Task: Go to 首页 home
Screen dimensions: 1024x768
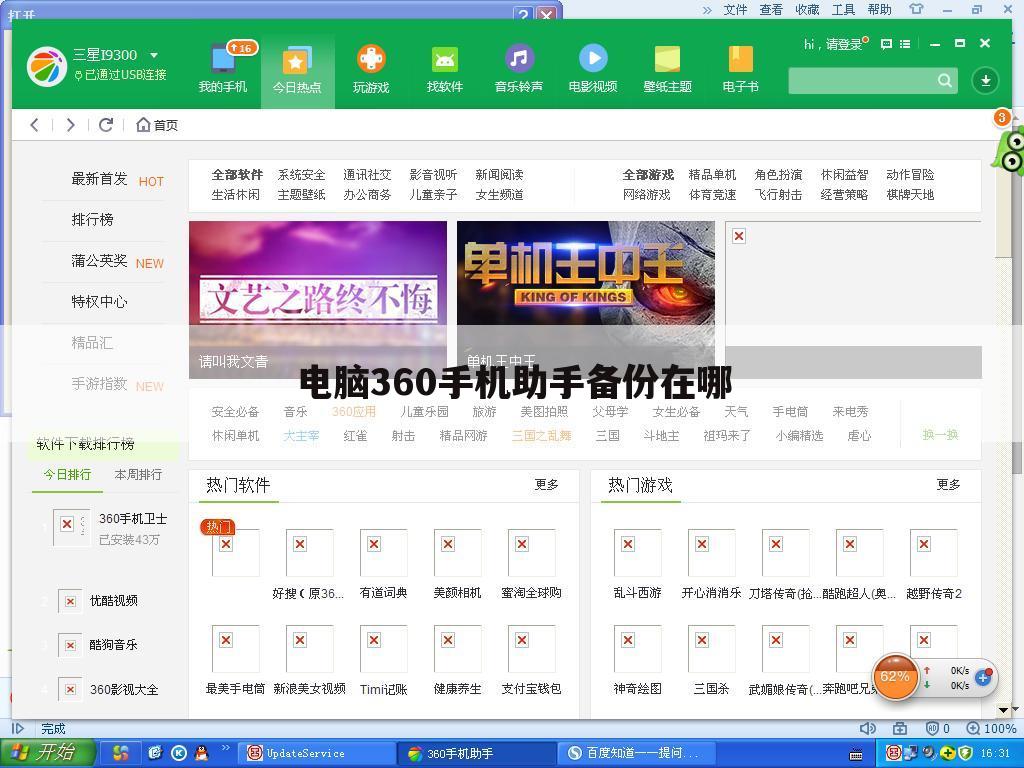Action: coord(157,125)
